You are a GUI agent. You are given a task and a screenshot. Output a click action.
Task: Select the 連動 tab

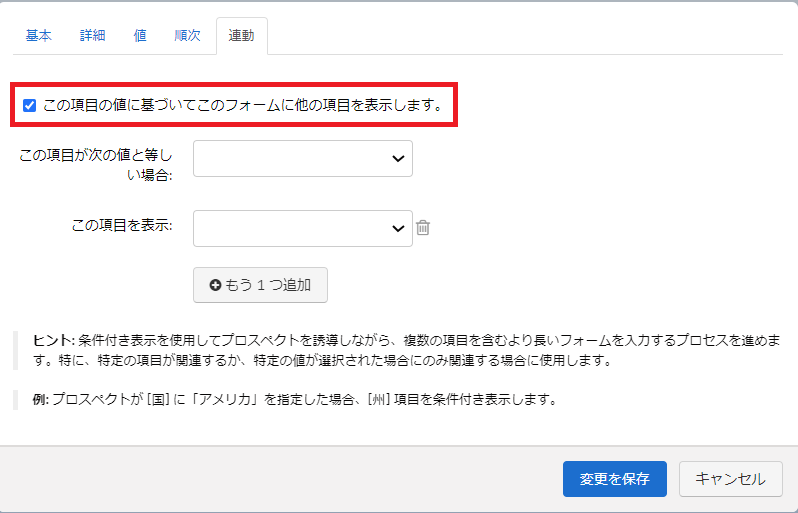[242, 36]
